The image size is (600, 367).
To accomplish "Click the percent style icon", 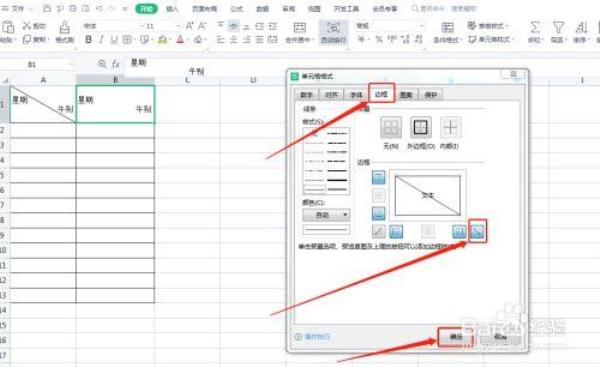I will [379, 39].
